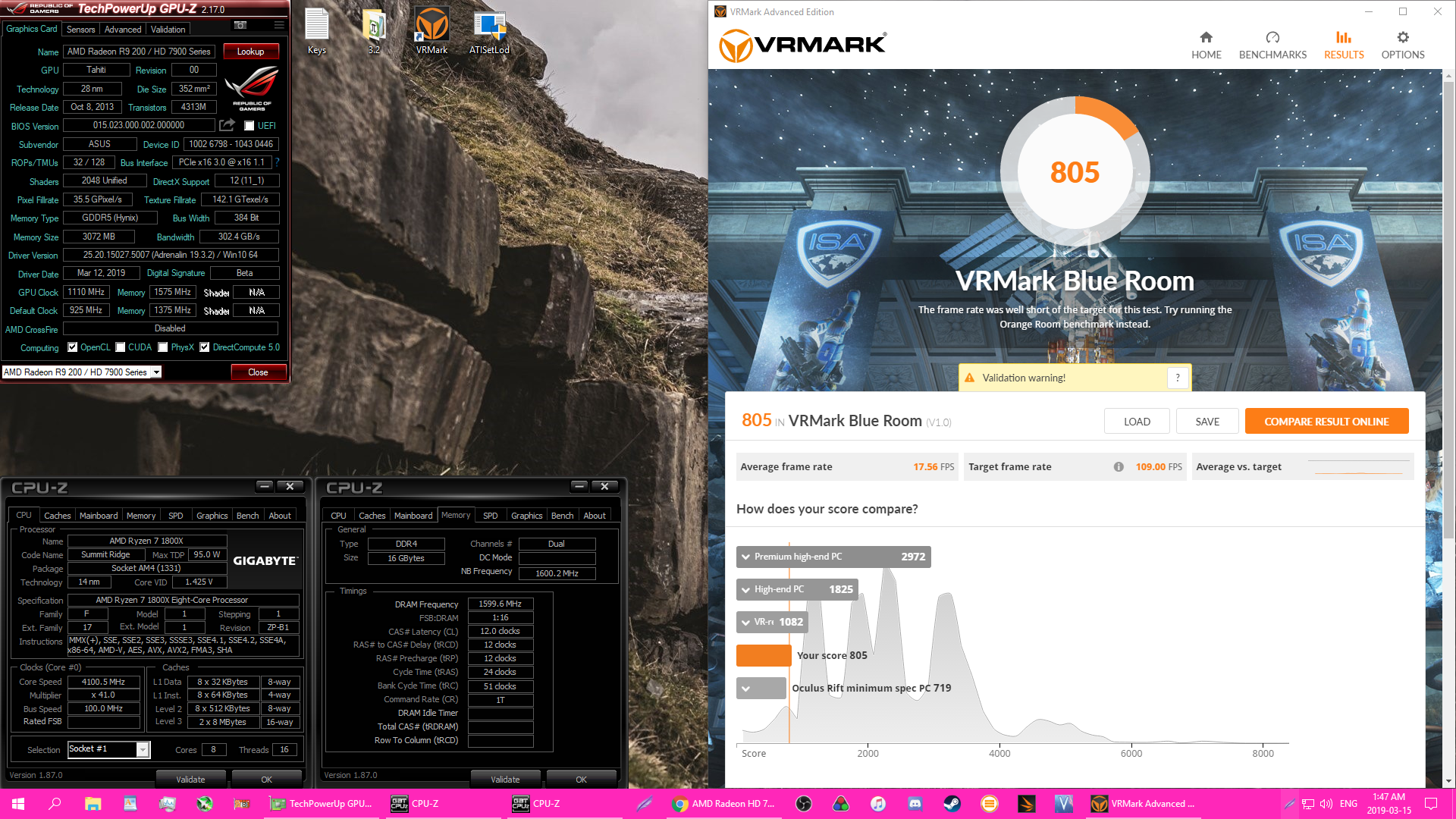Click the Target frame rate info icon

[x=1119, y=467]
